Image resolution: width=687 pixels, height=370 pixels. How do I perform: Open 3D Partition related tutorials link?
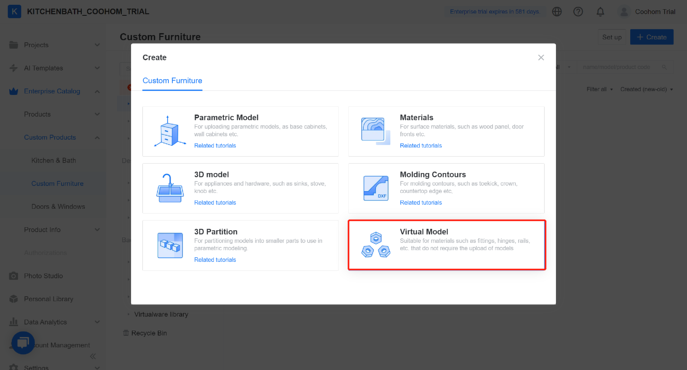coord(215,260)
